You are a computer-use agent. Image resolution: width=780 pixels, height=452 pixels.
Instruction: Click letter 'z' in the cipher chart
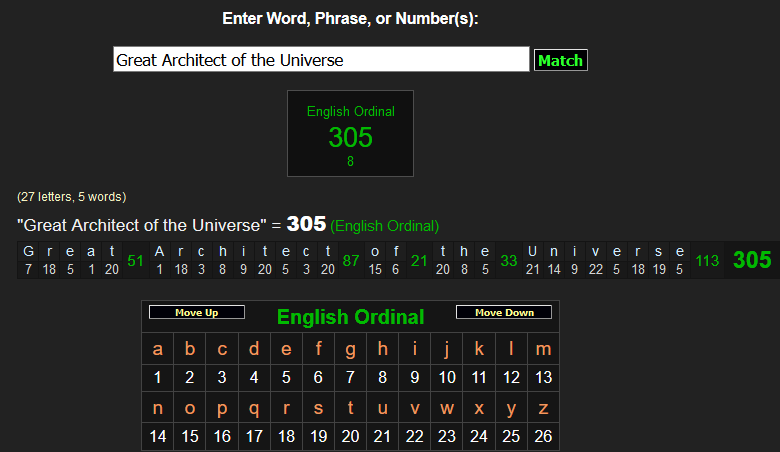[x=543, y=408]
